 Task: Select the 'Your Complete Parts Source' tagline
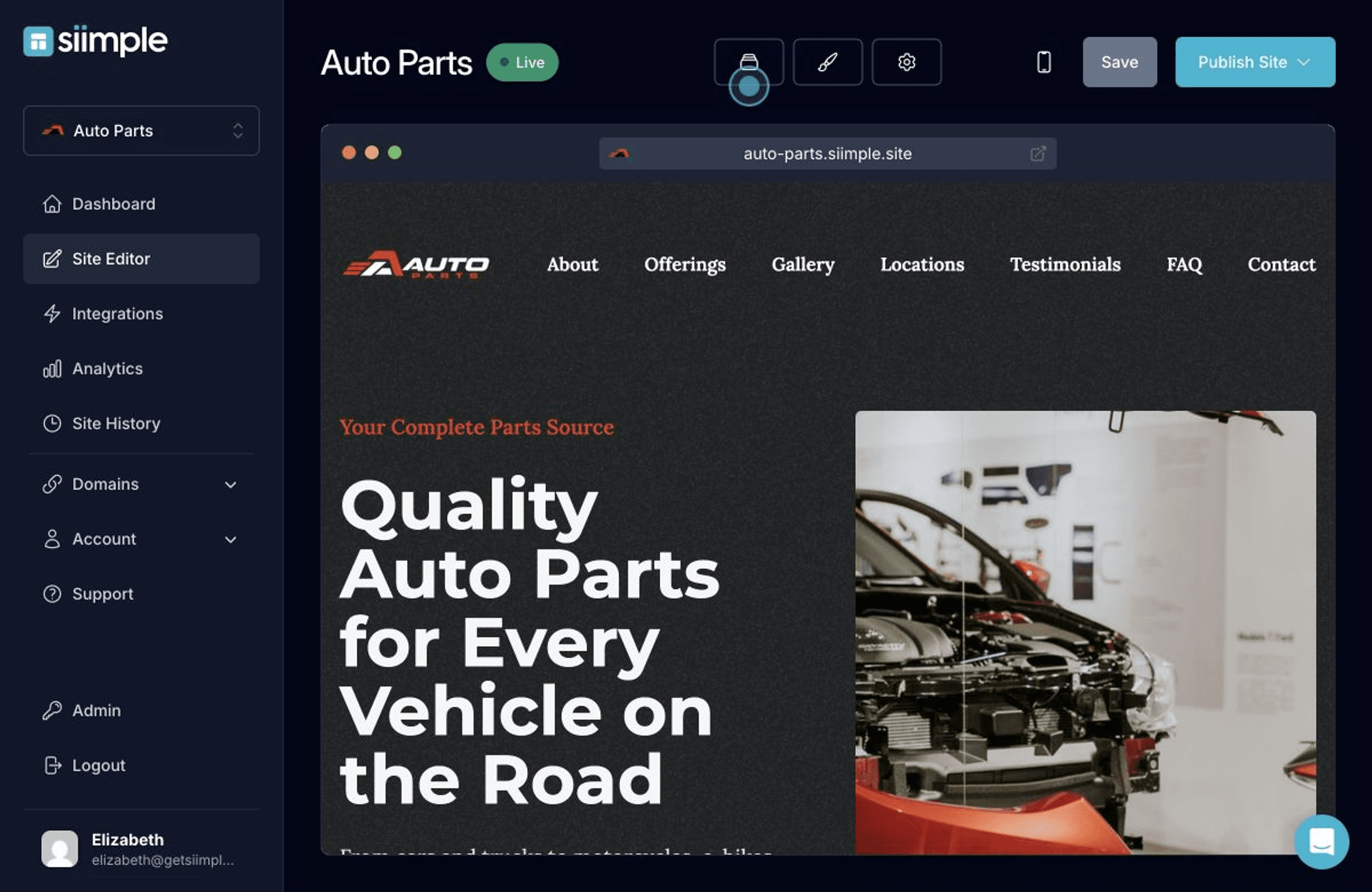[x=476, y=427]
